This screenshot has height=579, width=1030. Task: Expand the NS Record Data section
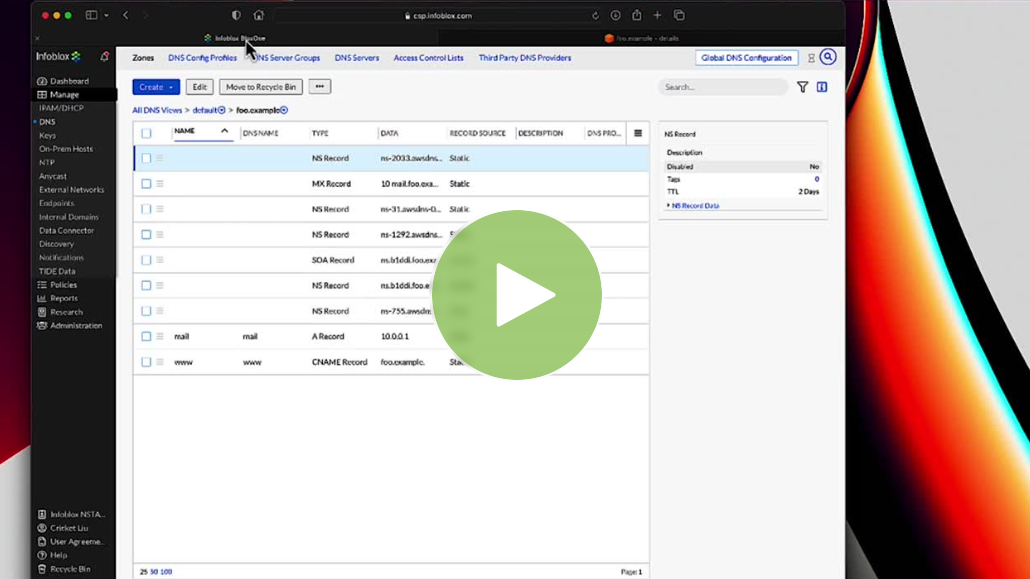click(694, 205)
